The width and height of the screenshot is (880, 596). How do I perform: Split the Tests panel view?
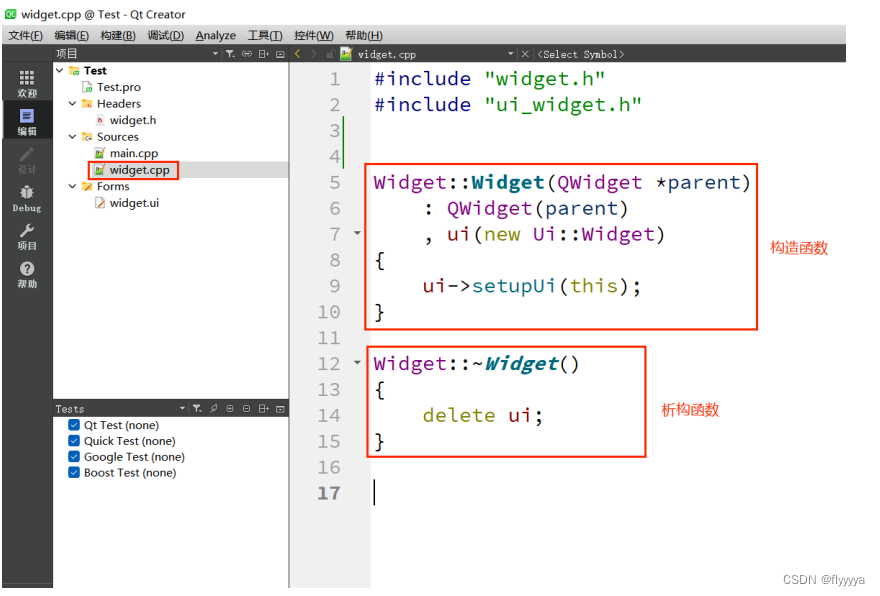pos(264,408)
